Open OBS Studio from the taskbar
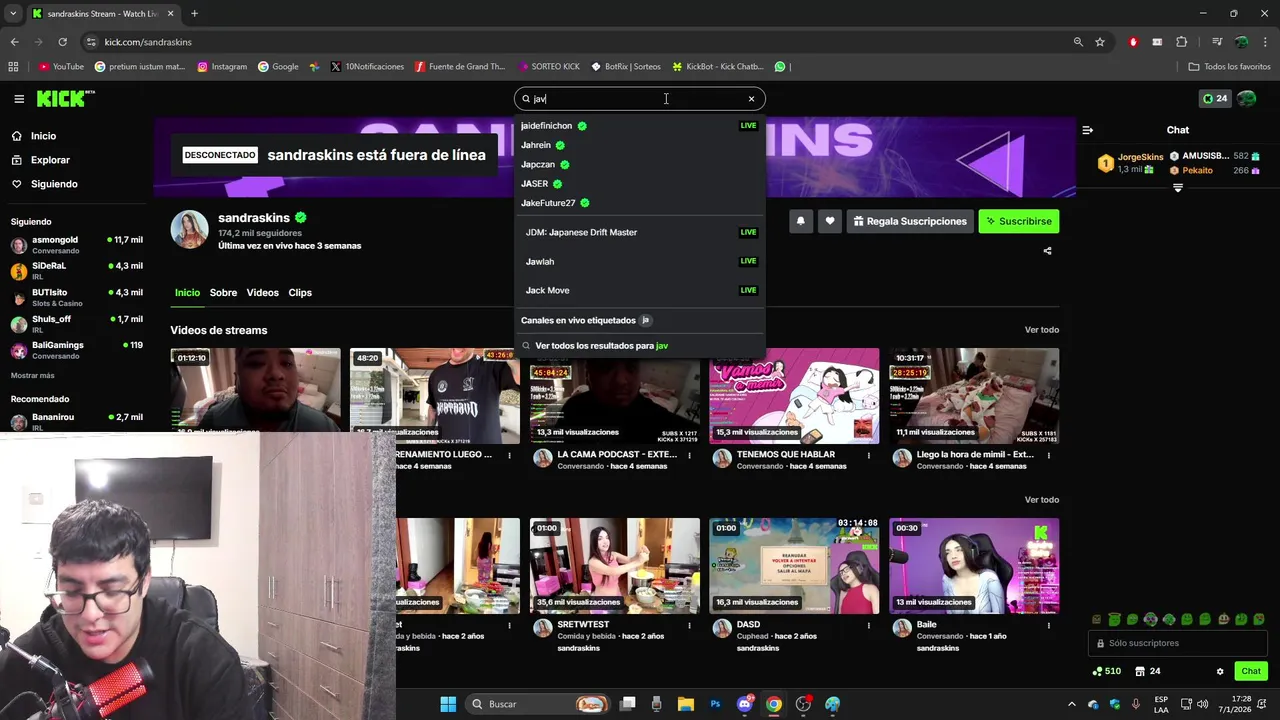Viewport: 1280px width, 720px height. pyautogui.click(x=803, y=704)
